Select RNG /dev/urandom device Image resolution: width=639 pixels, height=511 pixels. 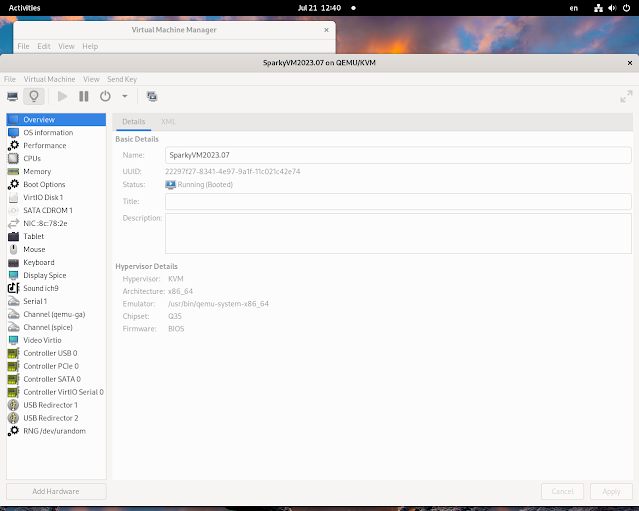coord(56,431)
